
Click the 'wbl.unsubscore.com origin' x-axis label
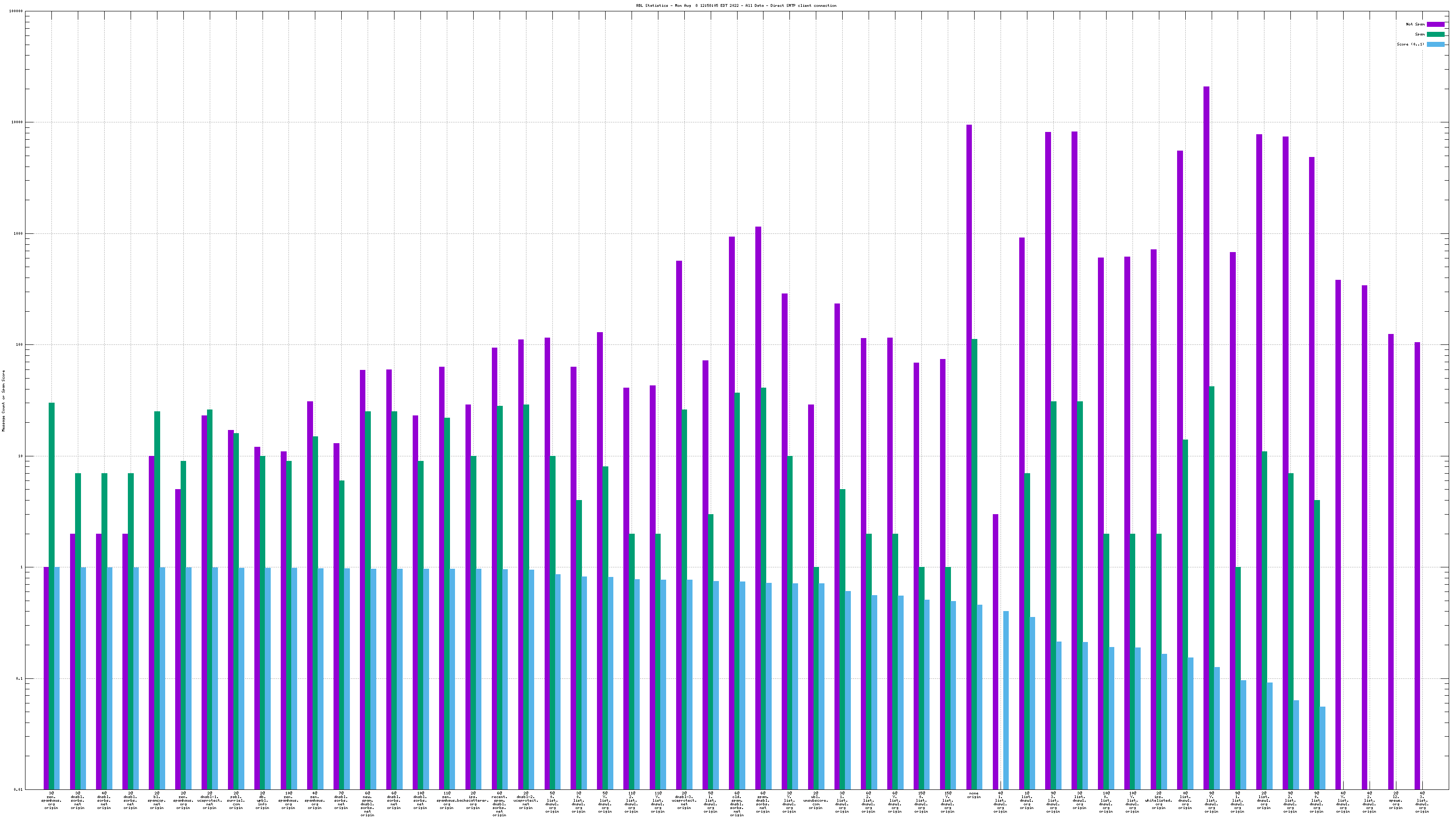(815, 800)
